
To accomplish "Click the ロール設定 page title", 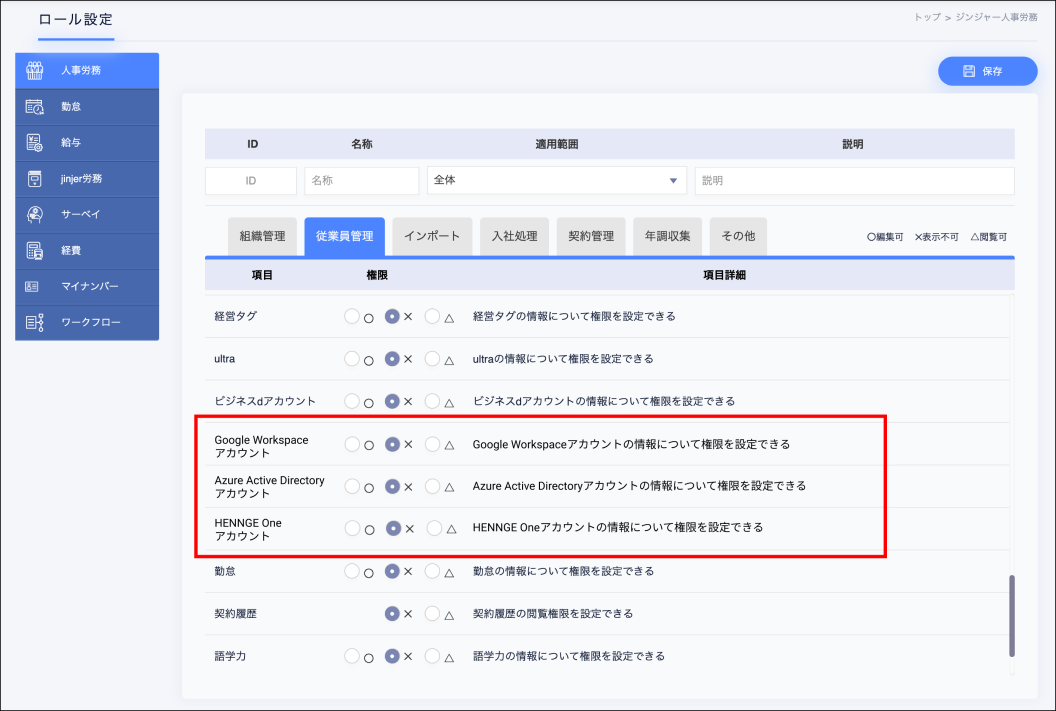I will (75, 20).
